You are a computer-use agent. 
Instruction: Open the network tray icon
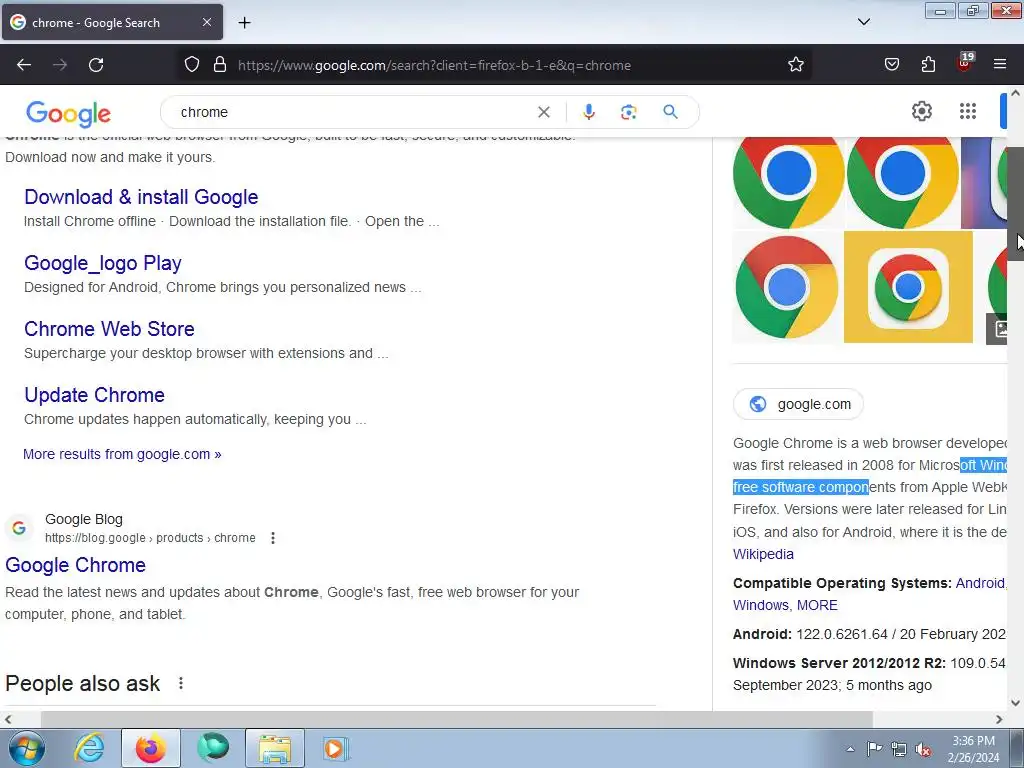899,749
